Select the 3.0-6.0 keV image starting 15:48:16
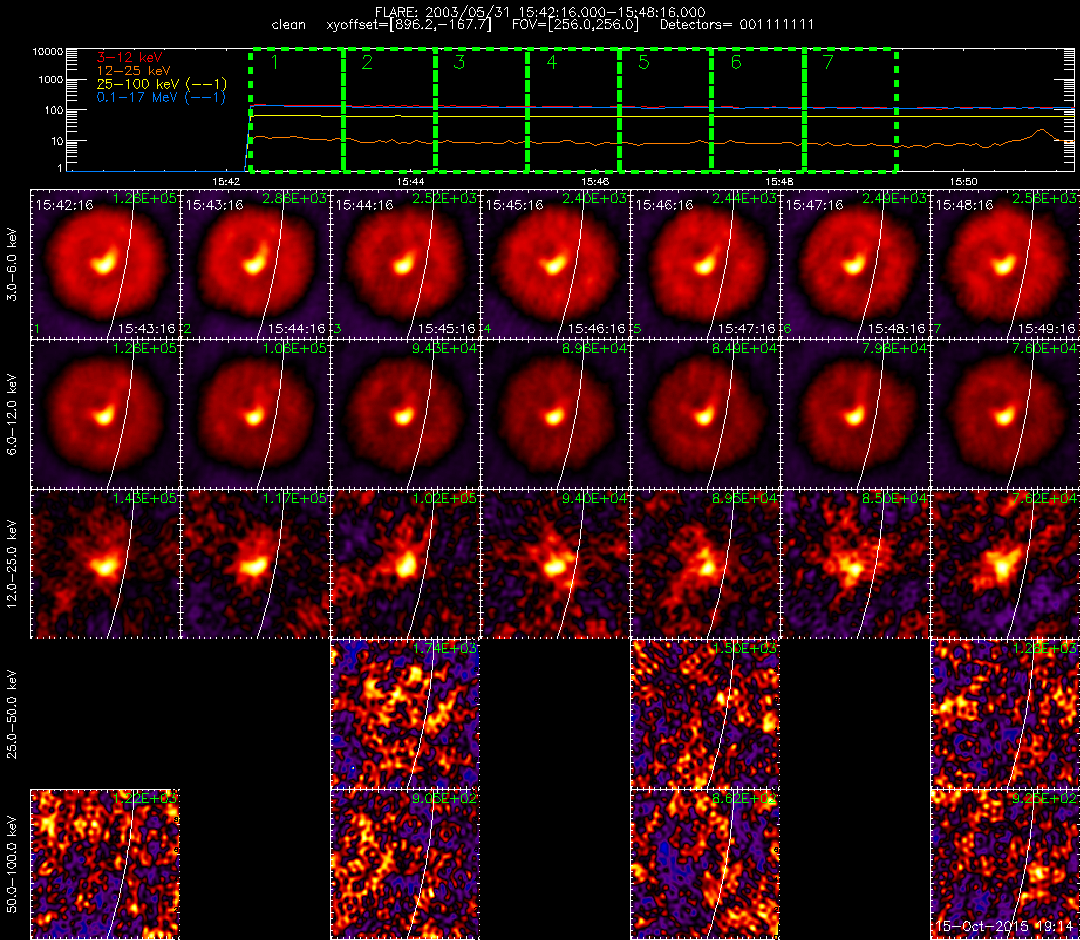The height and width of the screenshot is (940, 1080). (1005, 264)
